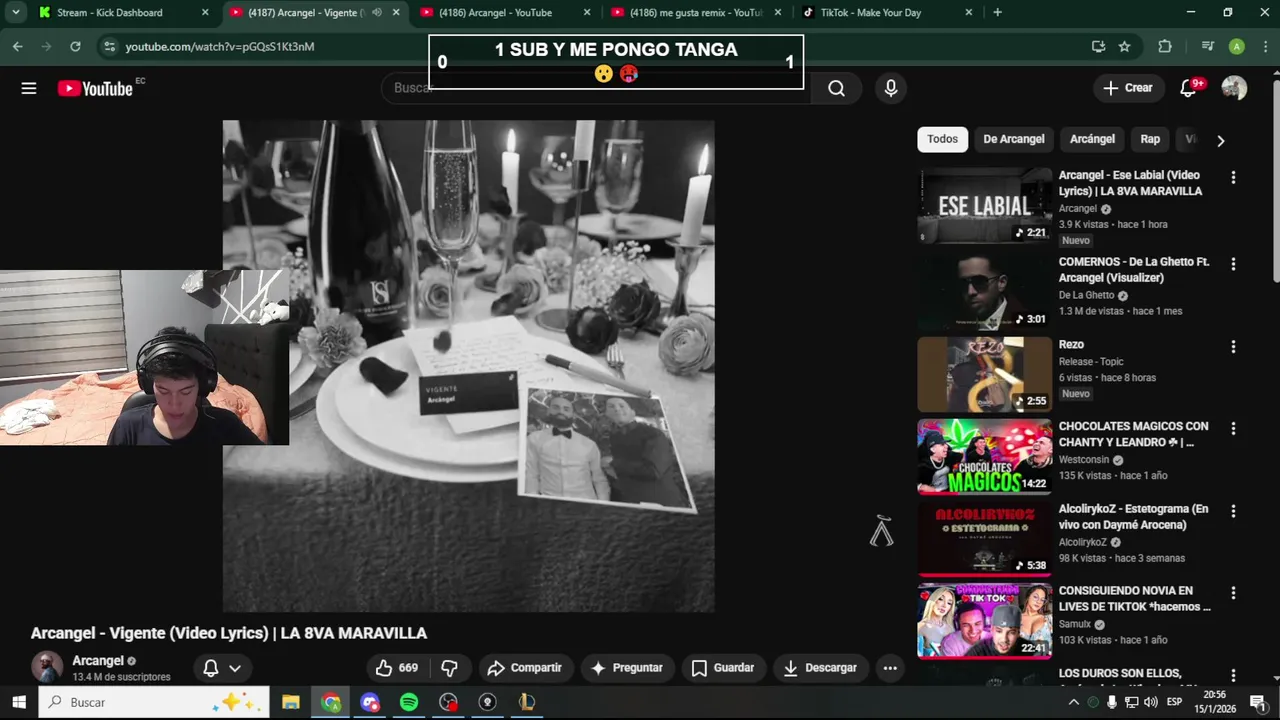Open CHOCOLATES MAGICOS video title
Viewport: 1280px width, 720px height.
[1134, 434]
